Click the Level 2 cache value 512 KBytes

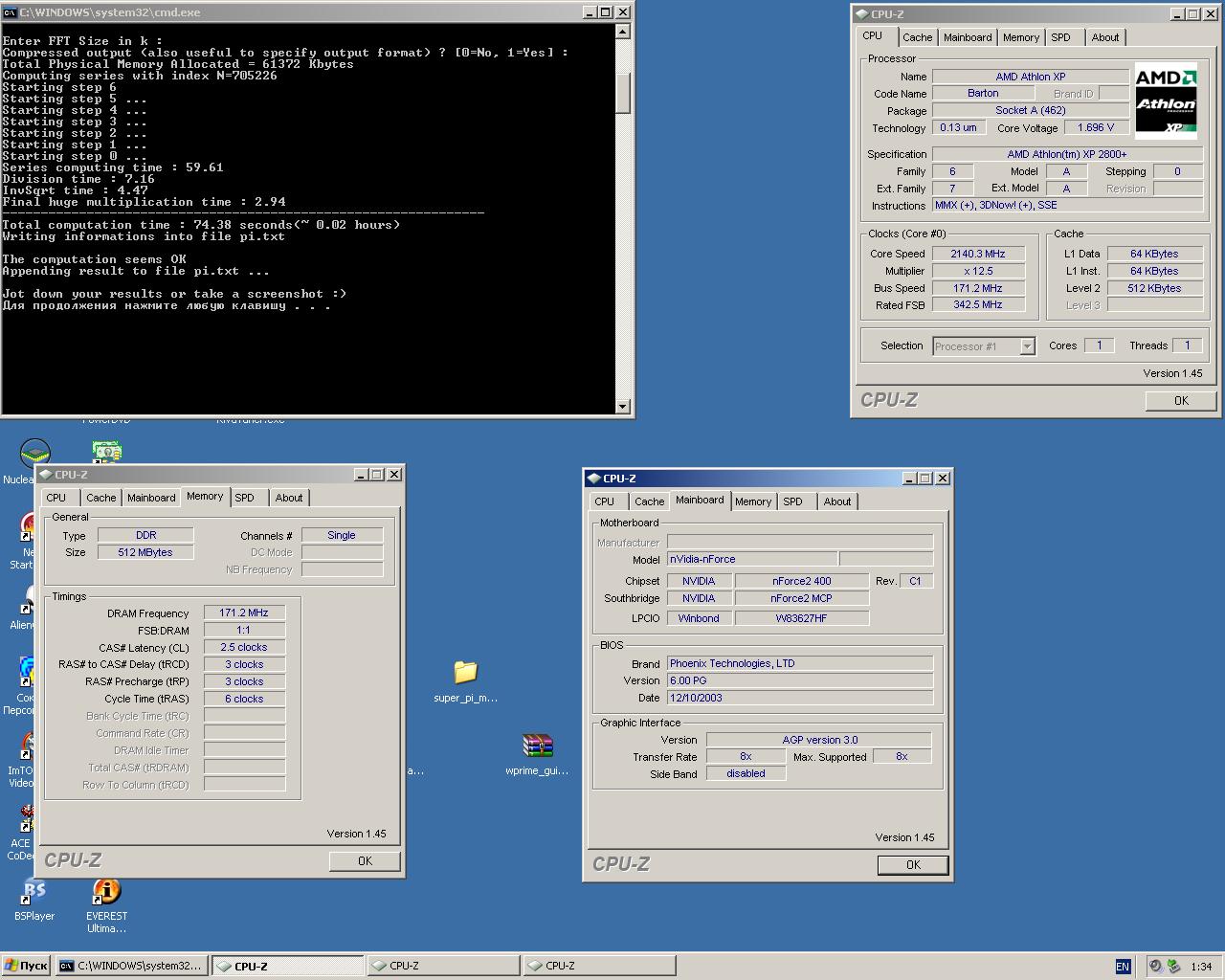1155,288
